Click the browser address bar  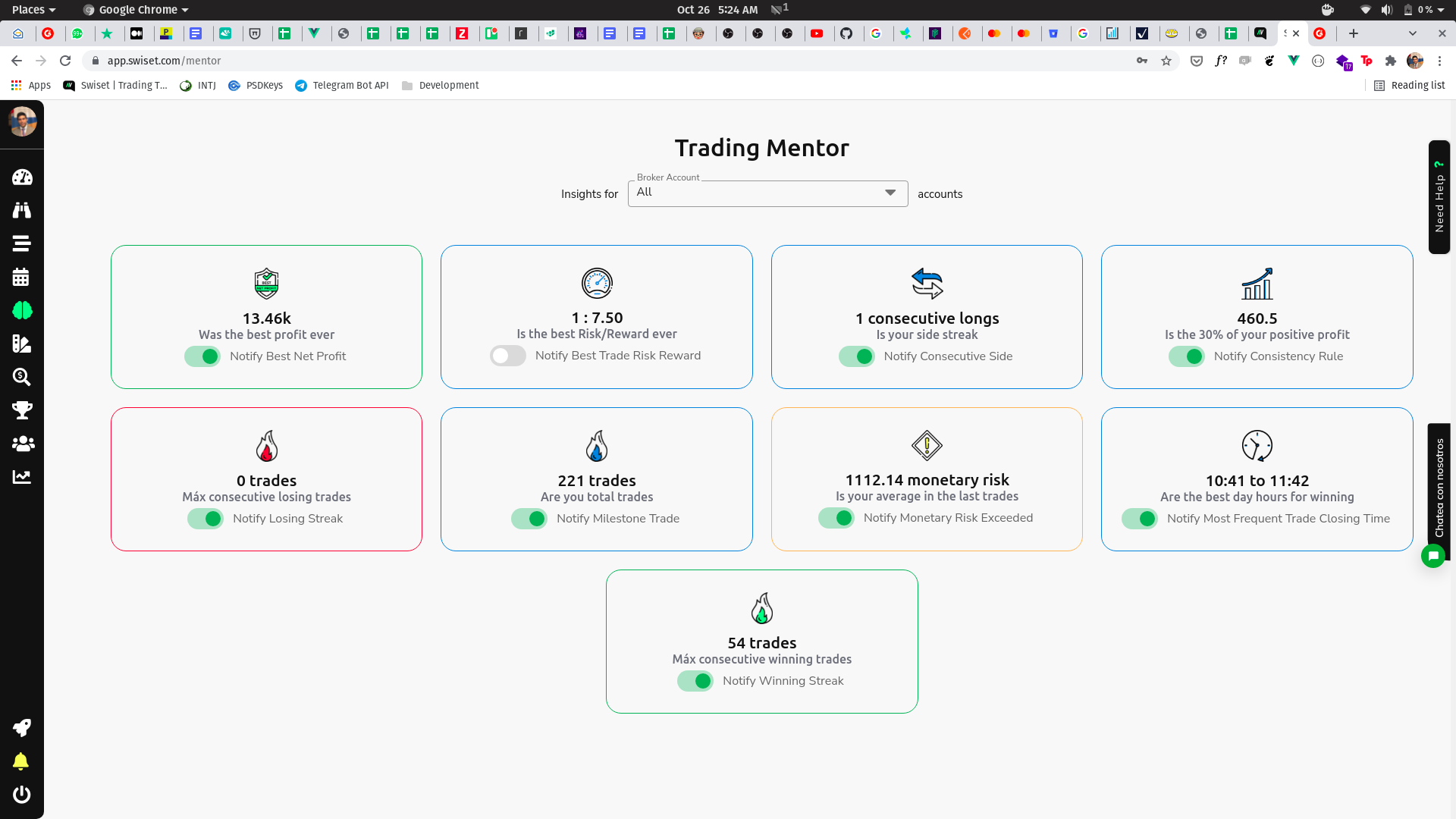[607, 61]
